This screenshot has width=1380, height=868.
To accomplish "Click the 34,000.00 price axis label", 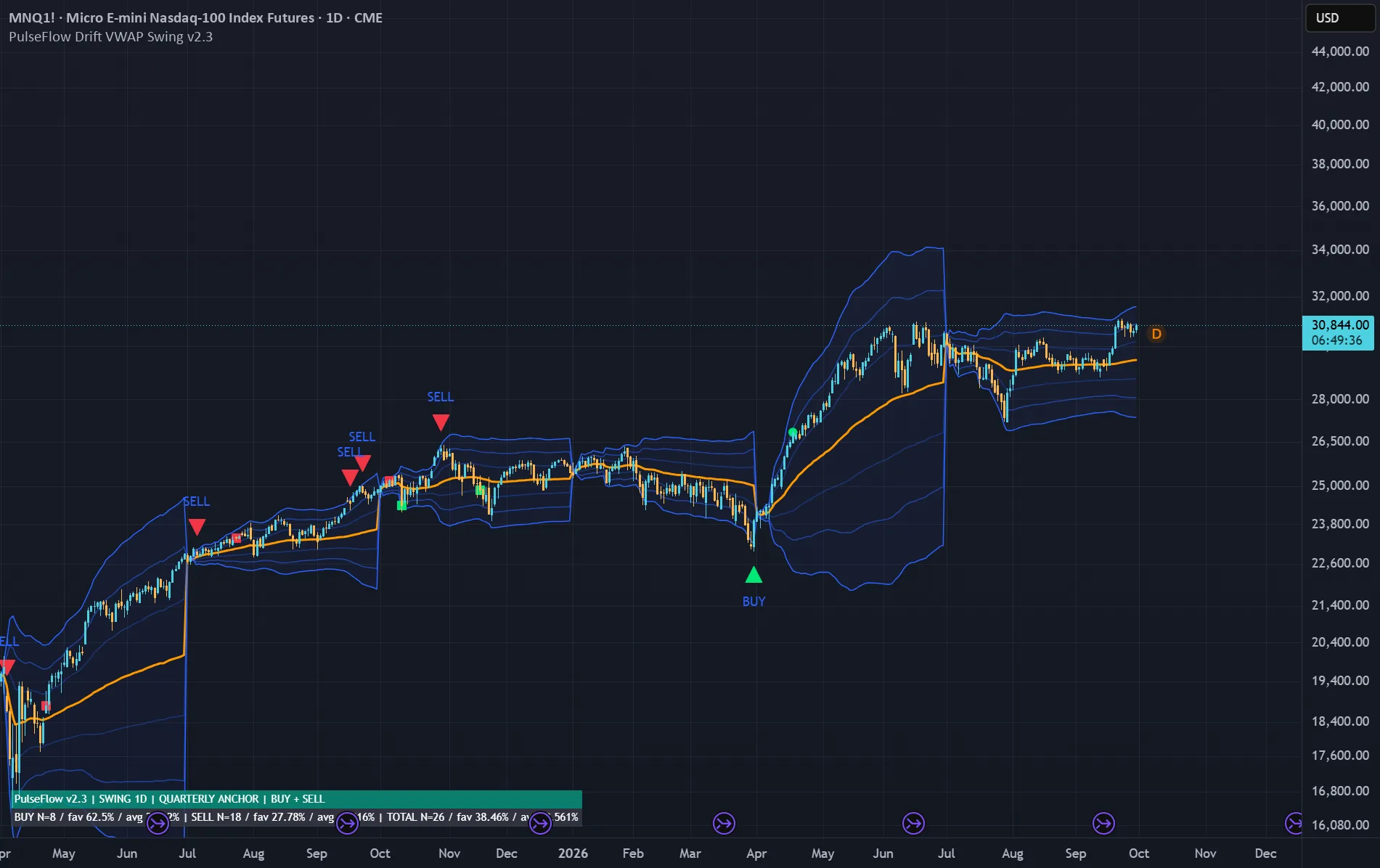I will pyautogui.click(x=1340, y=250).
